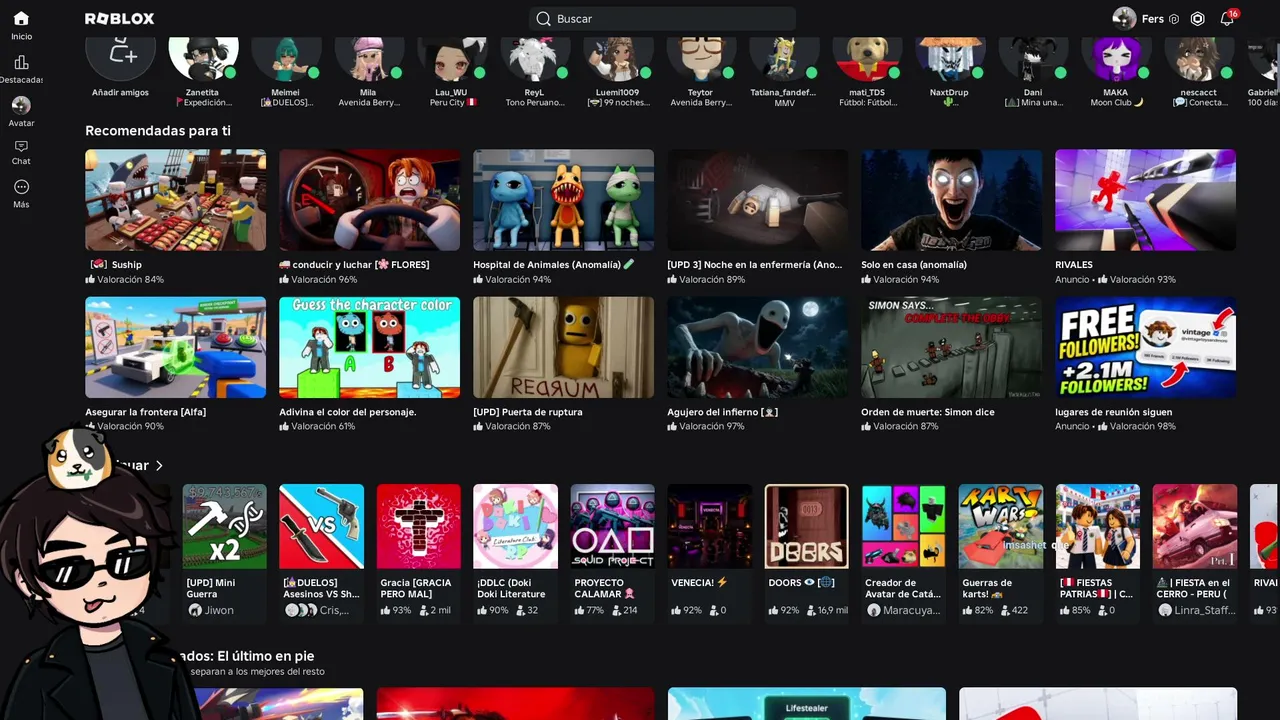
Task: Open Hospital de Animales game thumbnail
Action: pos(563,200)
